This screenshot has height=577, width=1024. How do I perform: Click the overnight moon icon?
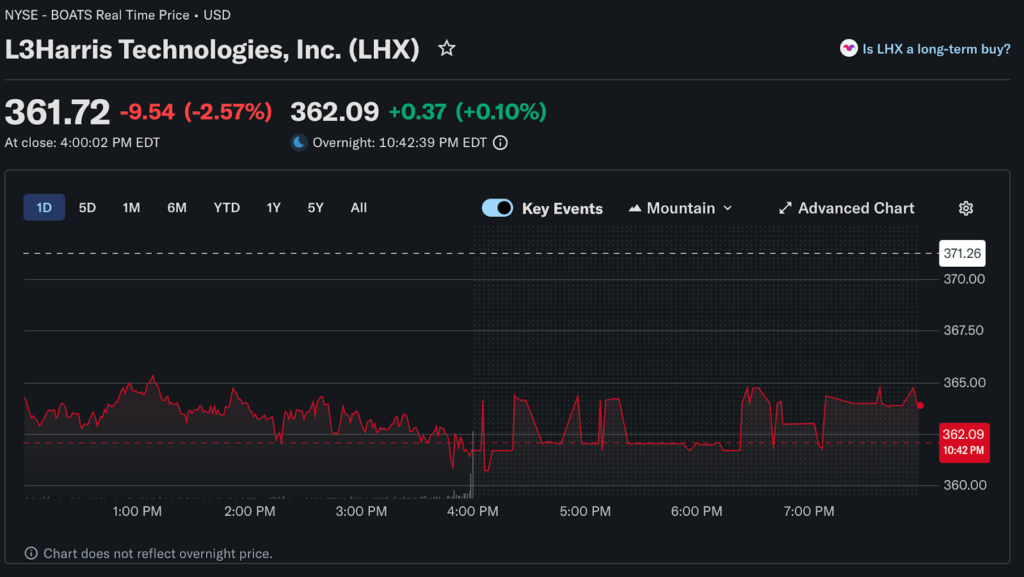point(298,143)
